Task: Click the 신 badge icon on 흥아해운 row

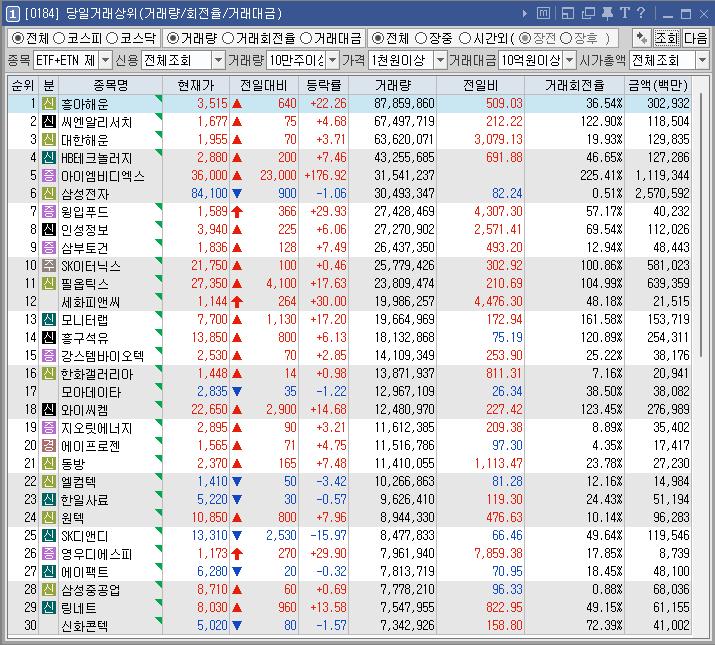Action: pos(49,104)
